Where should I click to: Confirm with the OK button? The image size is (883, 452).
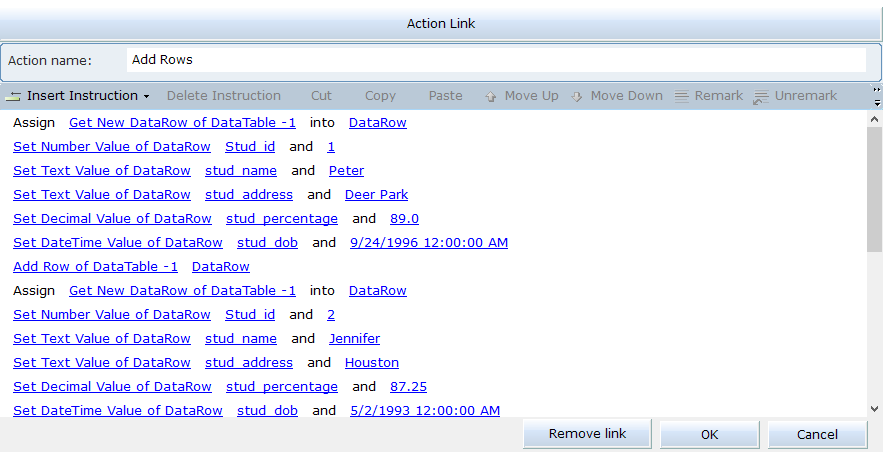(709, 434)
